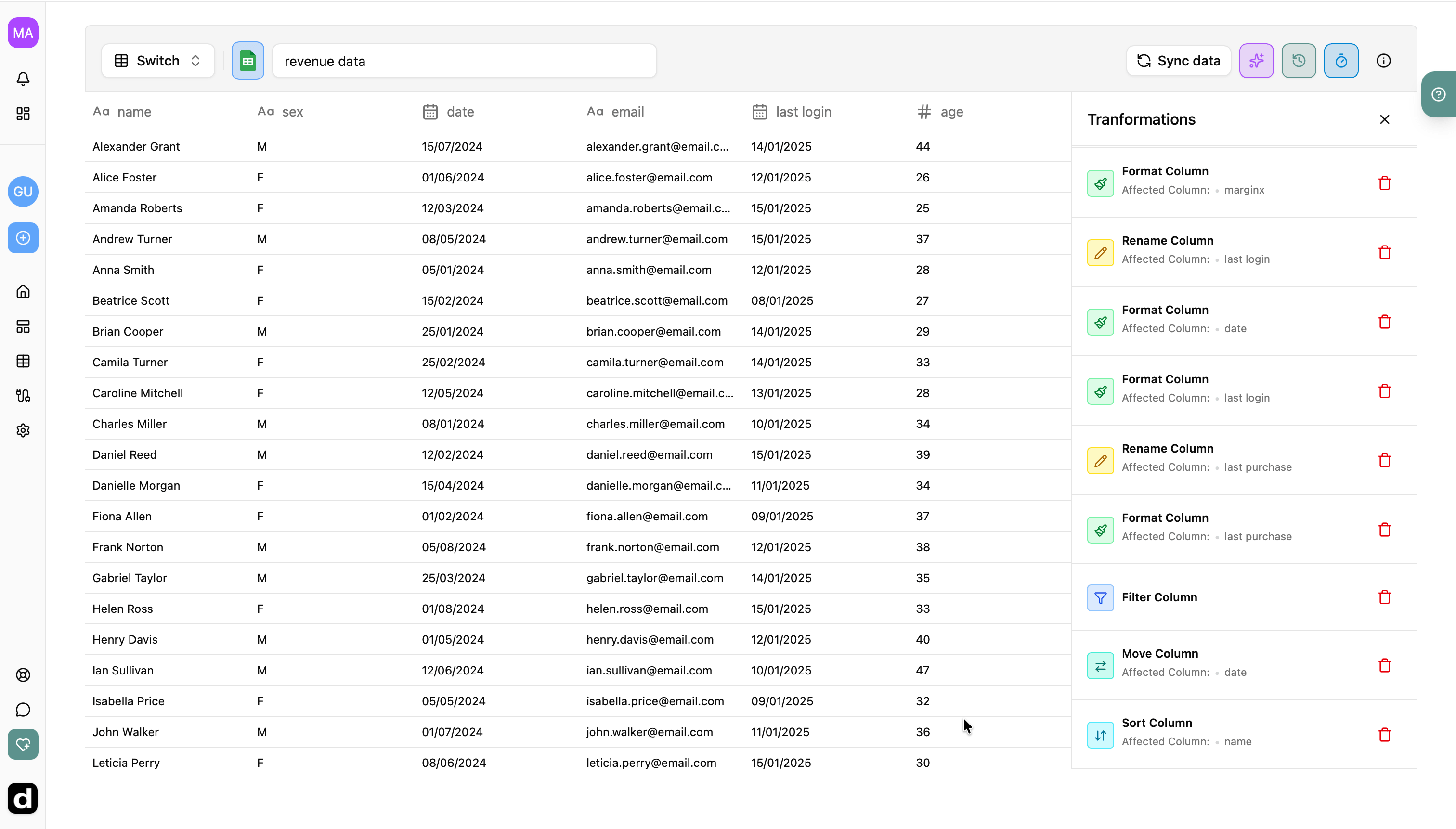Screen dimensions: 1456x829
Task: Delete the Format Column marginx transformation
Action: pyautogui.click(x=1384, y=183)
